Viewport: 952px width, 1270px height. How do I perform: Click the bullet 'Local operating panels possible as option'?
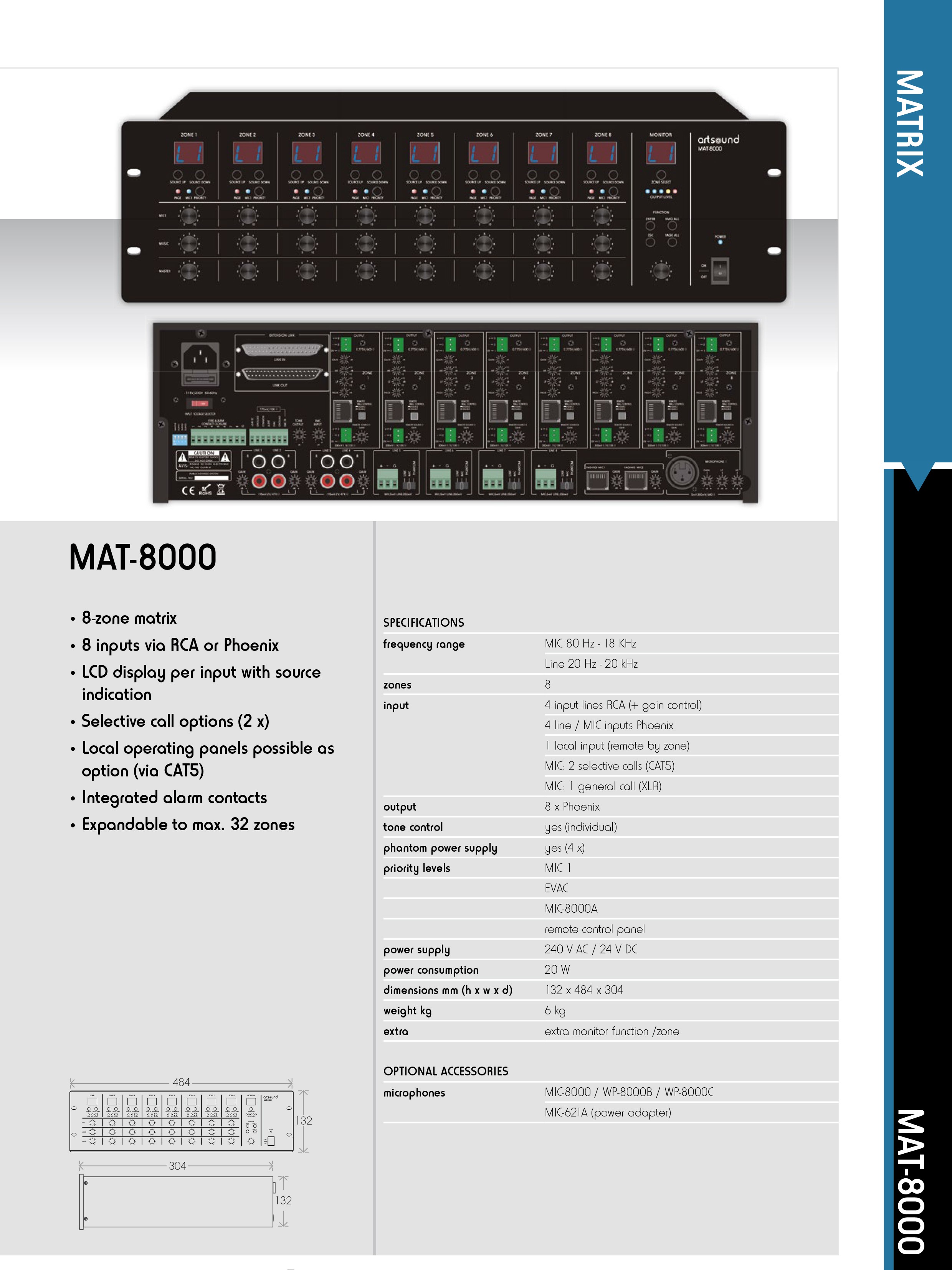coord(207,759)
